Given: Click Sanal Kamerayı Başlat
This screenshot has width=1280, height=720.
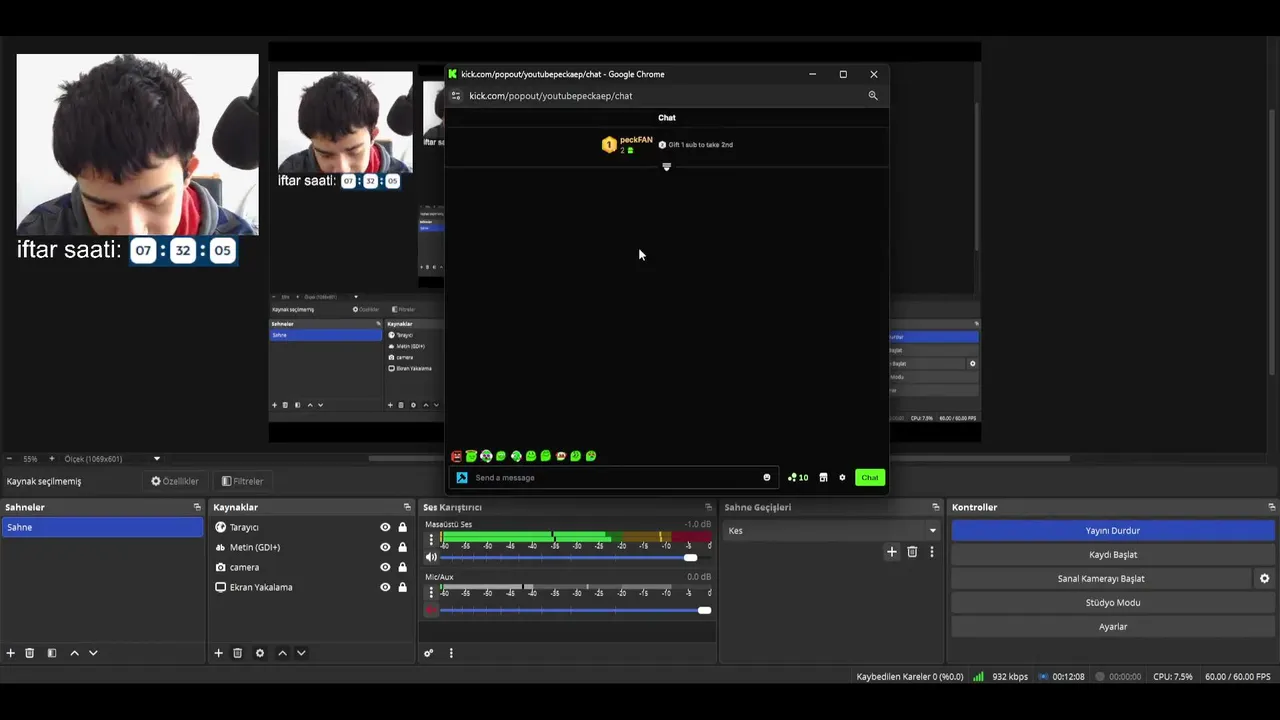Looking at the screenshot, I should click(x=1101, y=578).
